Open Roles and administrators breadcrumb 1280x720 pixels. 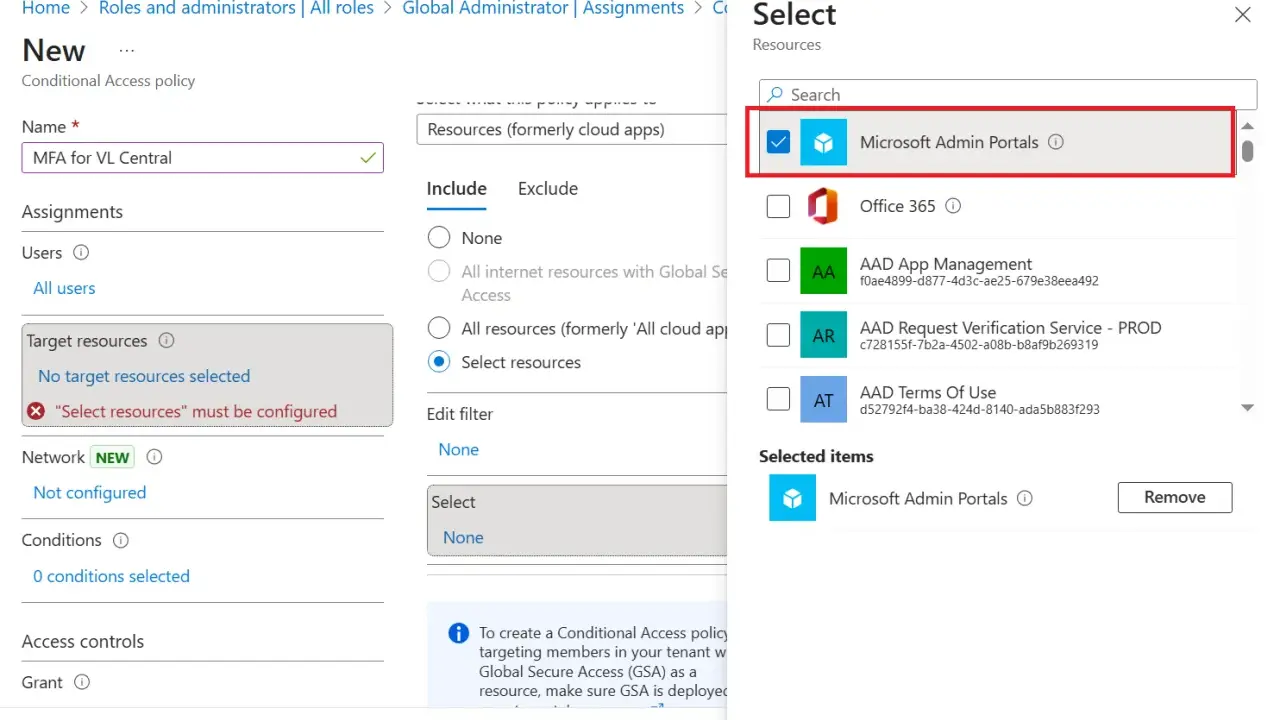pos(236,8)
